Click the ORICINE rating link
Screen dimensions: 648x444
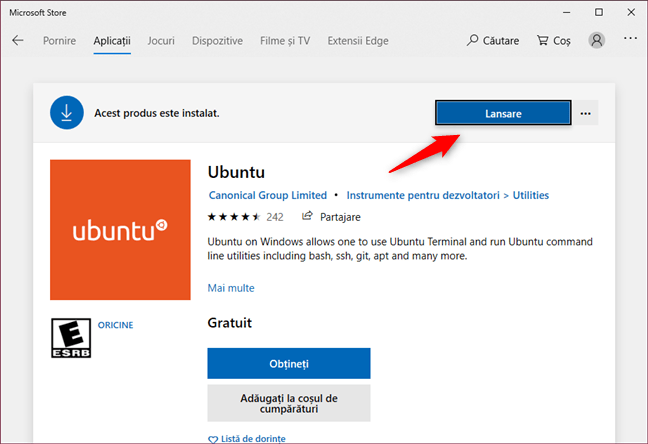(x=115, y=325)
